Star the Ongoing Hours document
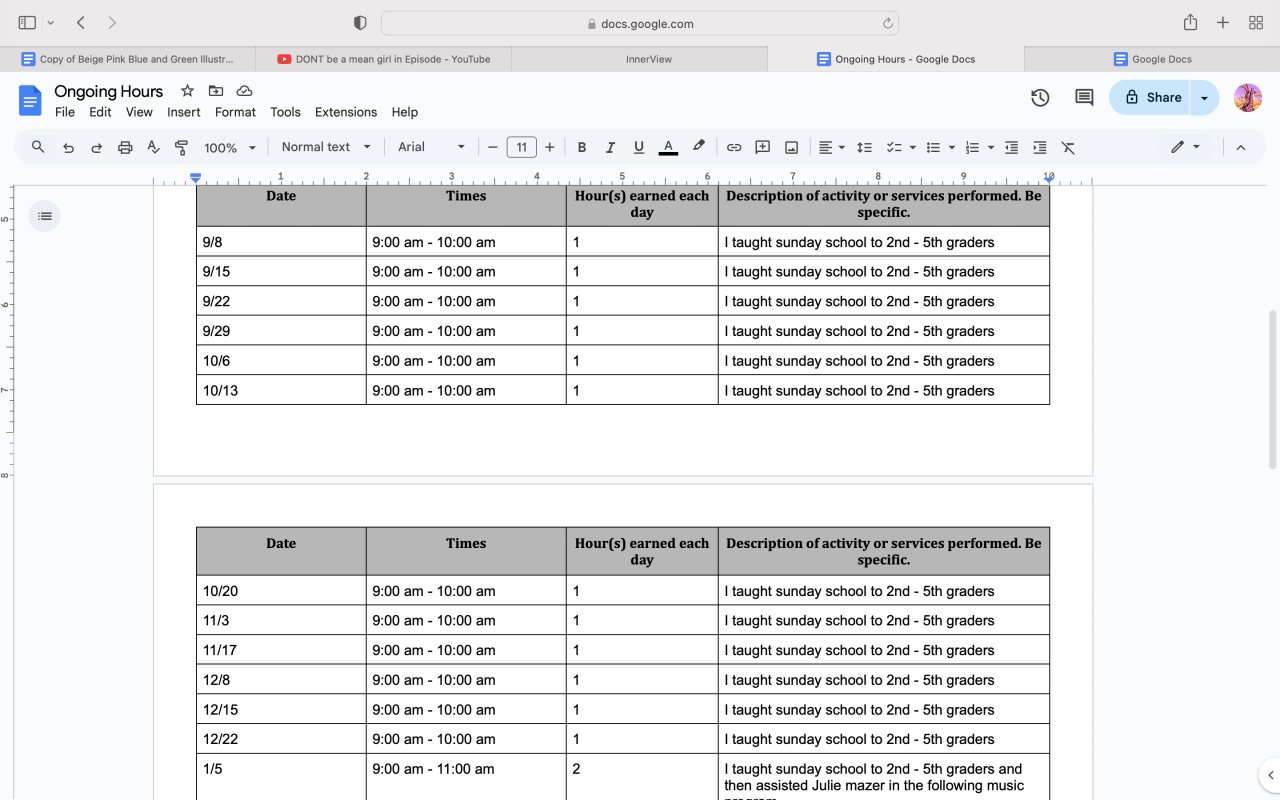 click(x=187, y=91)
